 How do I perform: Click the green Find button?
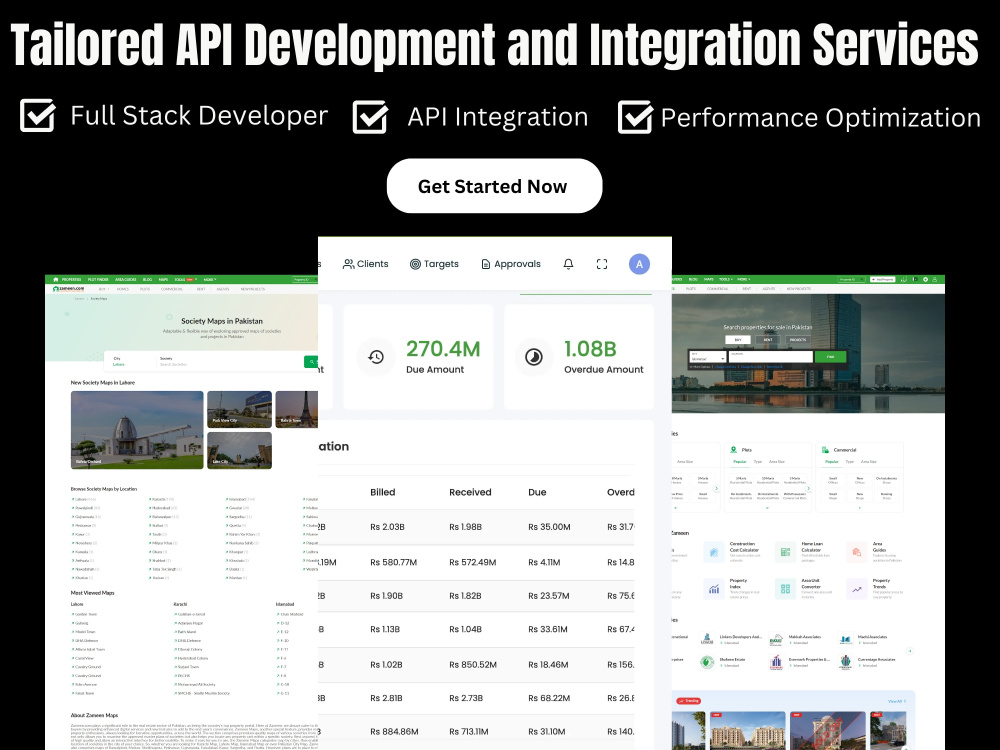830,357
